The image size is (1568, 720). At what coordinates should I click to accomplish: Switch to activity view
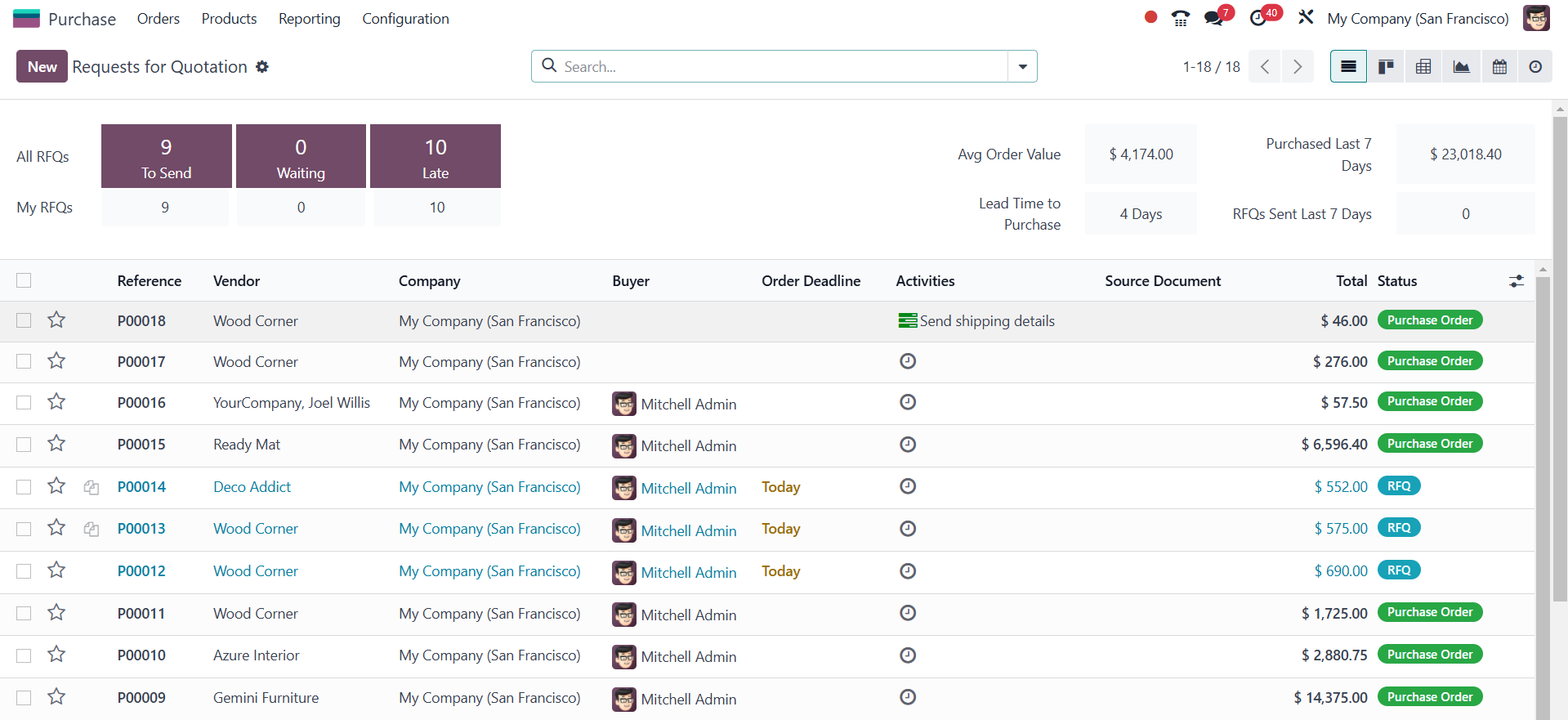tap(1535, 66)
